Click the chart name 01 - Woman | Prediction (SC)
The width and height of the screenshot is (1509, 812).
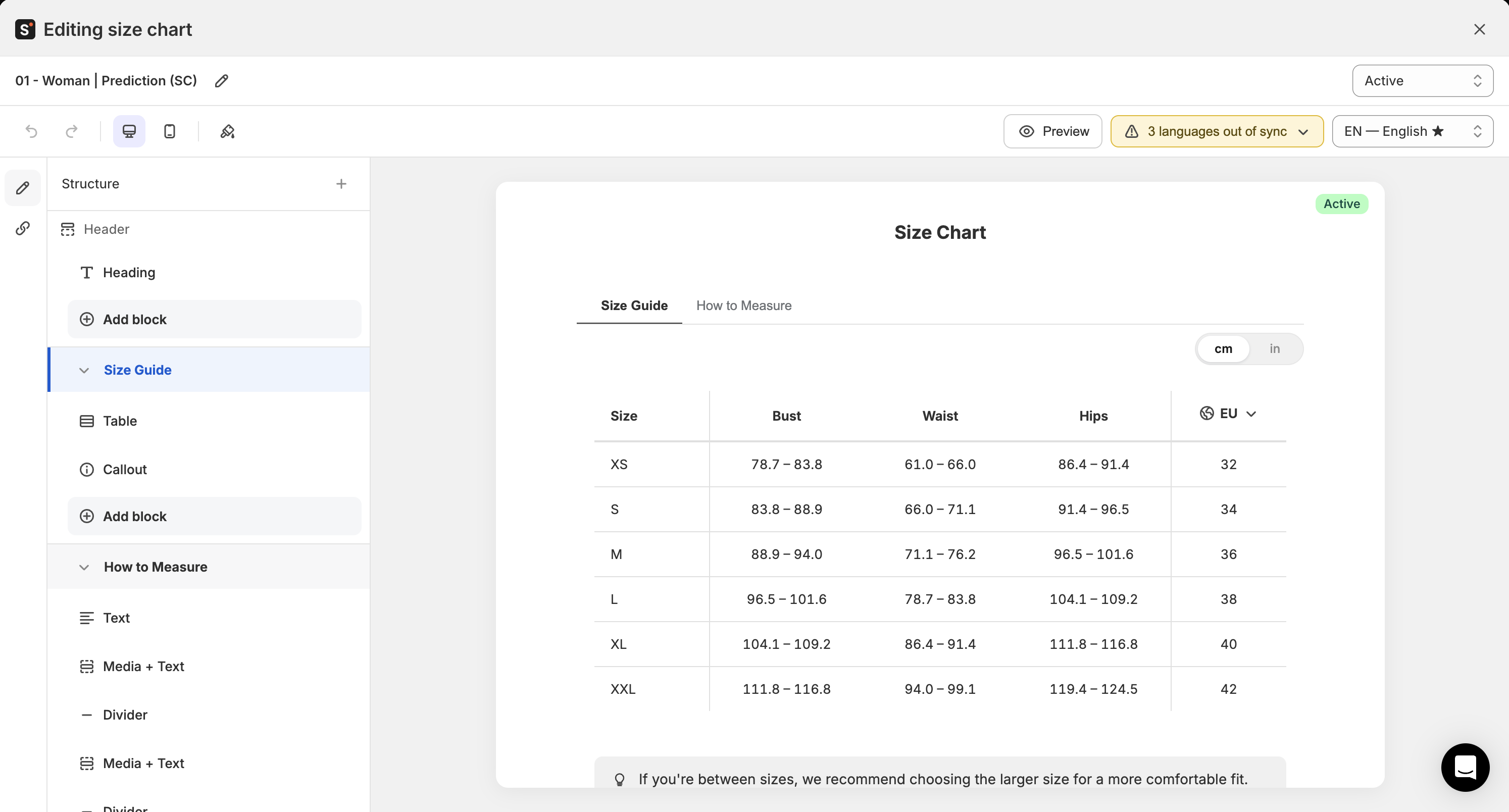[106, 81]
